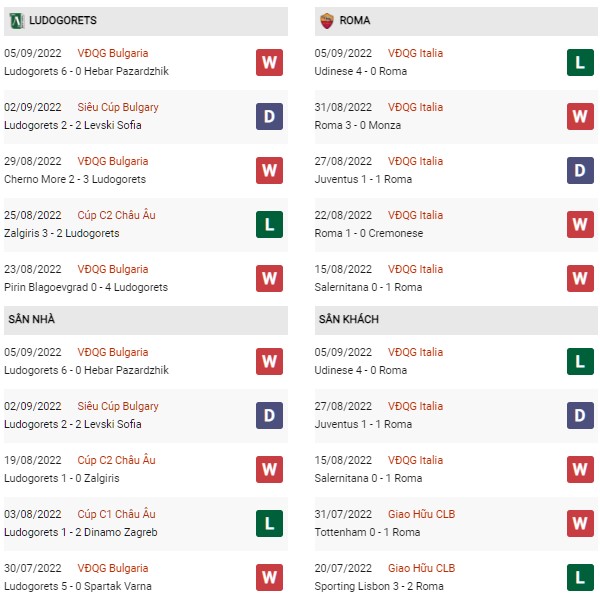
Task: Click W badge for Ludogorets 6-0 Hebar recent match
Action: [269, 62]
